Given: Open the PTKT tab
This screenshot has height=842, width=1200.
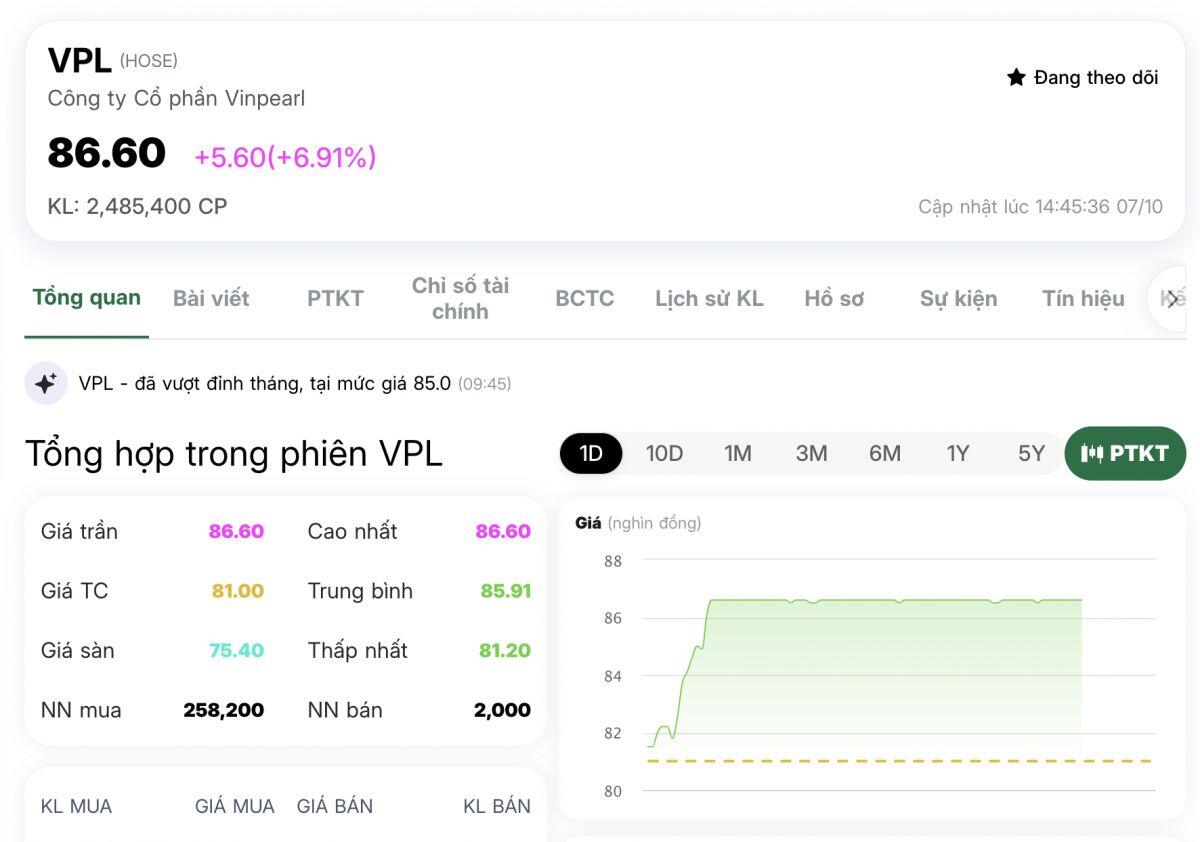Looking at the screenshot, I should pos(334,298).
